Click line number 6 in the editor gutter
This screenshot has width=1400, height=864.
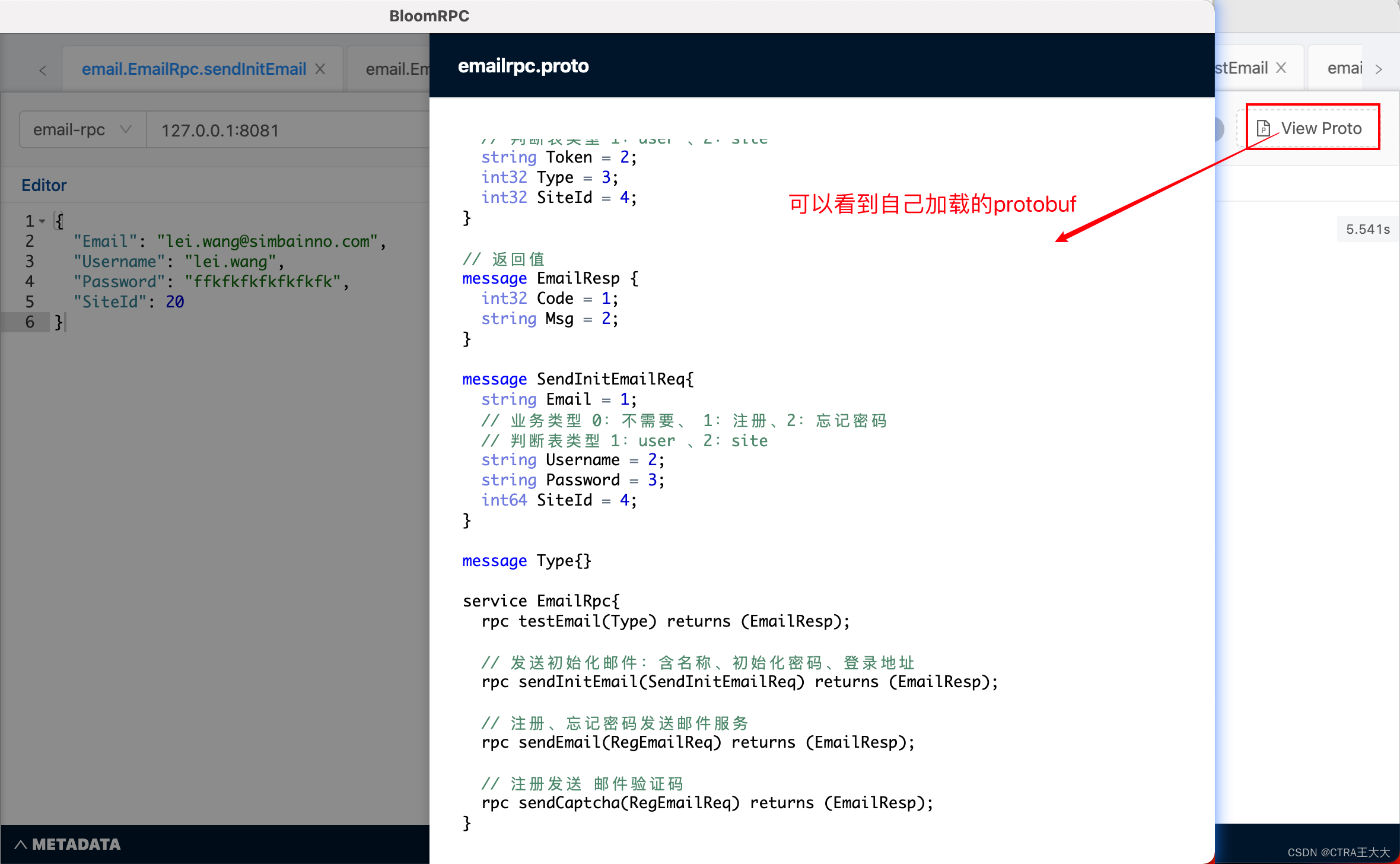tap(30, 322)
